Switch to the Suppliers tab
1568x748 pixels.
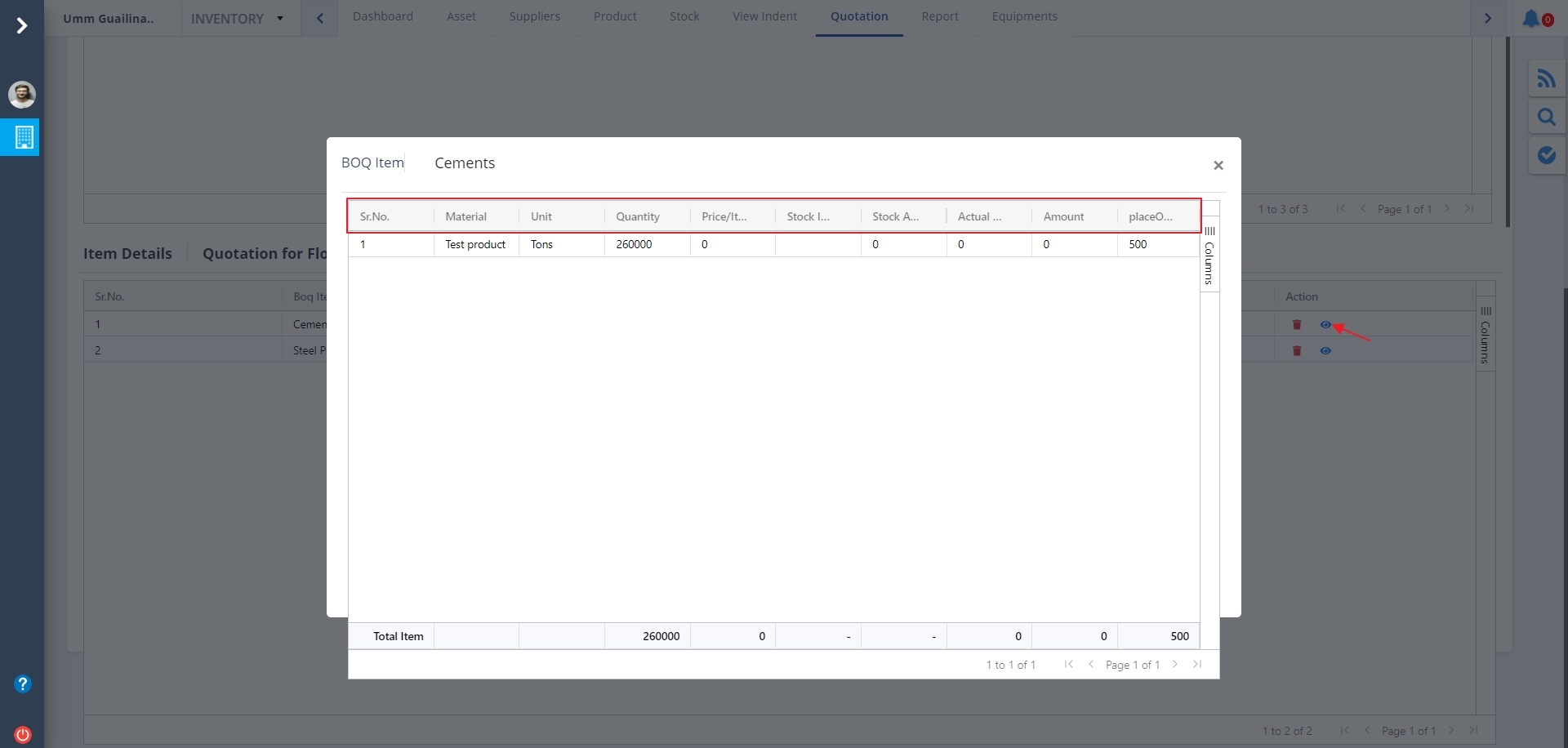tap(534, 16)
